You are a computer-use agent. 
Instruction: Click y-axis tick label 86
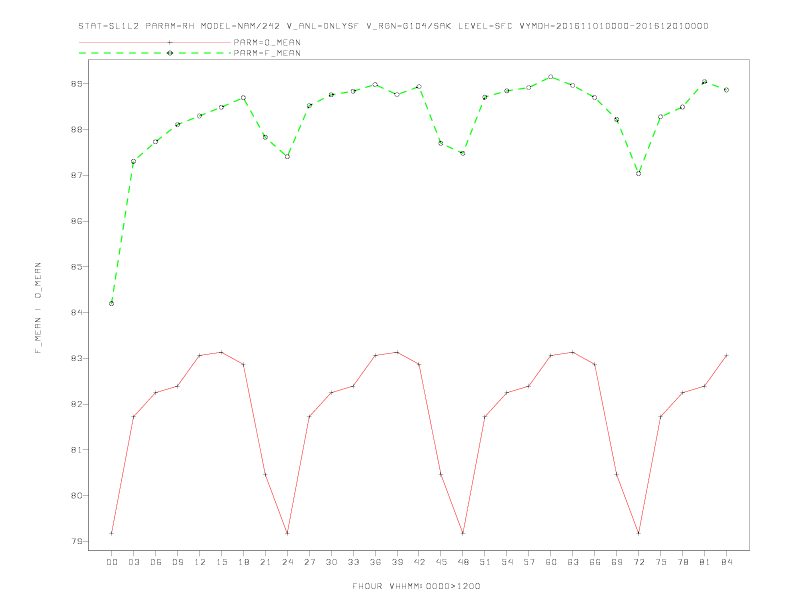76,221
